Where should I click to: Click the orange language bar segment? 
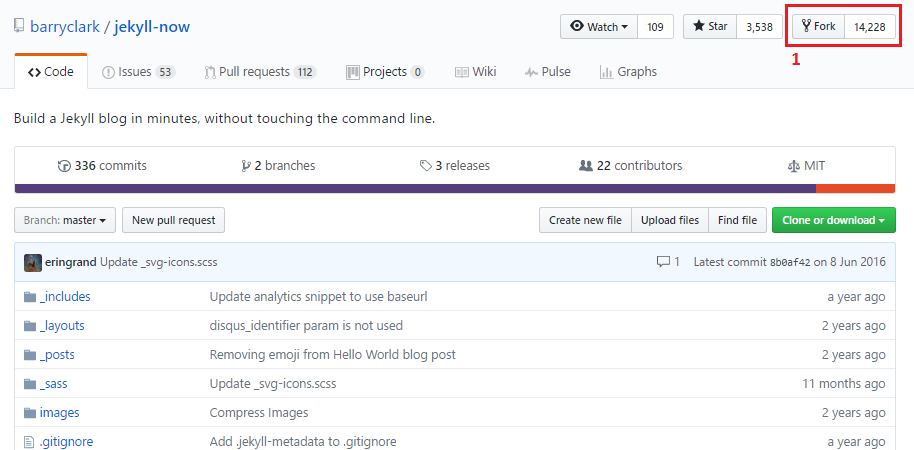tap(856, 188)
